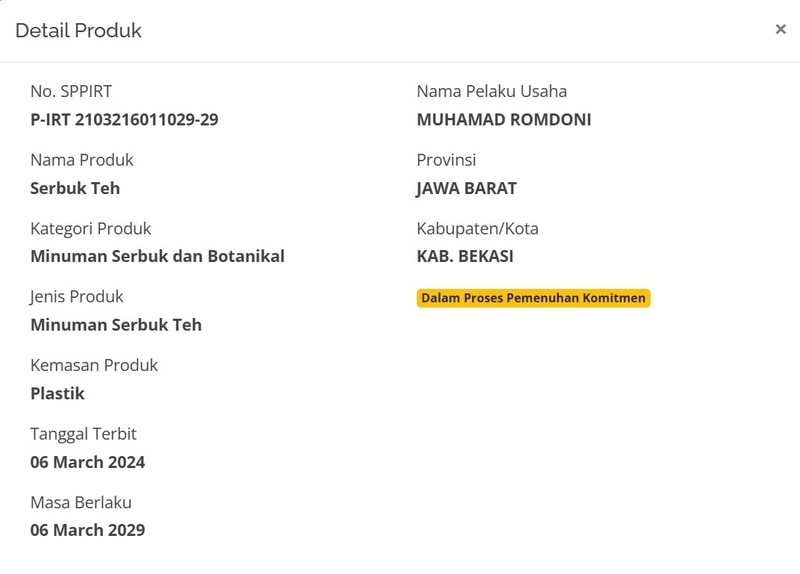Click the "Dalam Proses Pemenuhan Komitmen" status badge
Screen dimensions: 800x574
click(533, 298)
